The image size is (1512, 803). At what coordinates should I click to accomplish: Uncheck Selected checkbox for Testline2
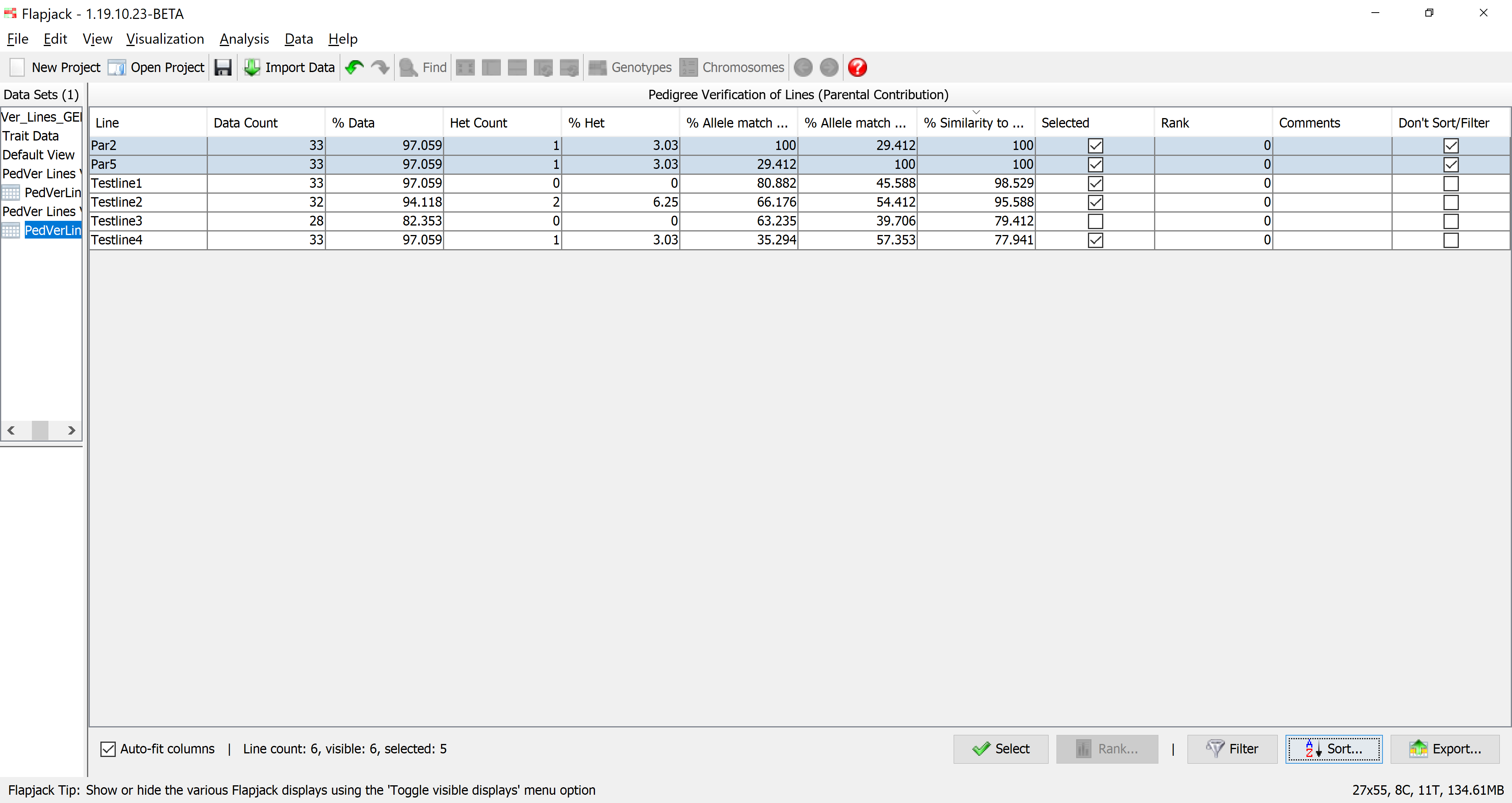(x=1095, y=202)
